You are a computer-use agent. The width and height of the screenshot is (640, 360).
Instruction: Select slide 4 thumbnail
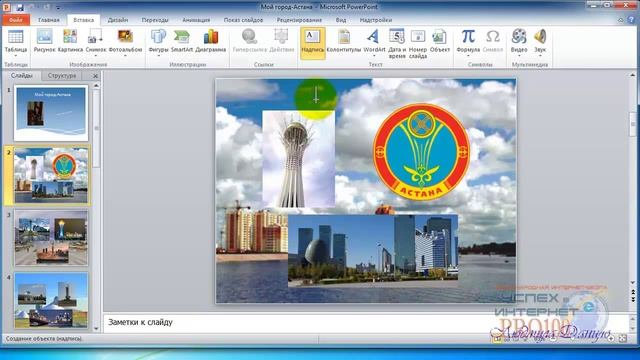(51, 300)
